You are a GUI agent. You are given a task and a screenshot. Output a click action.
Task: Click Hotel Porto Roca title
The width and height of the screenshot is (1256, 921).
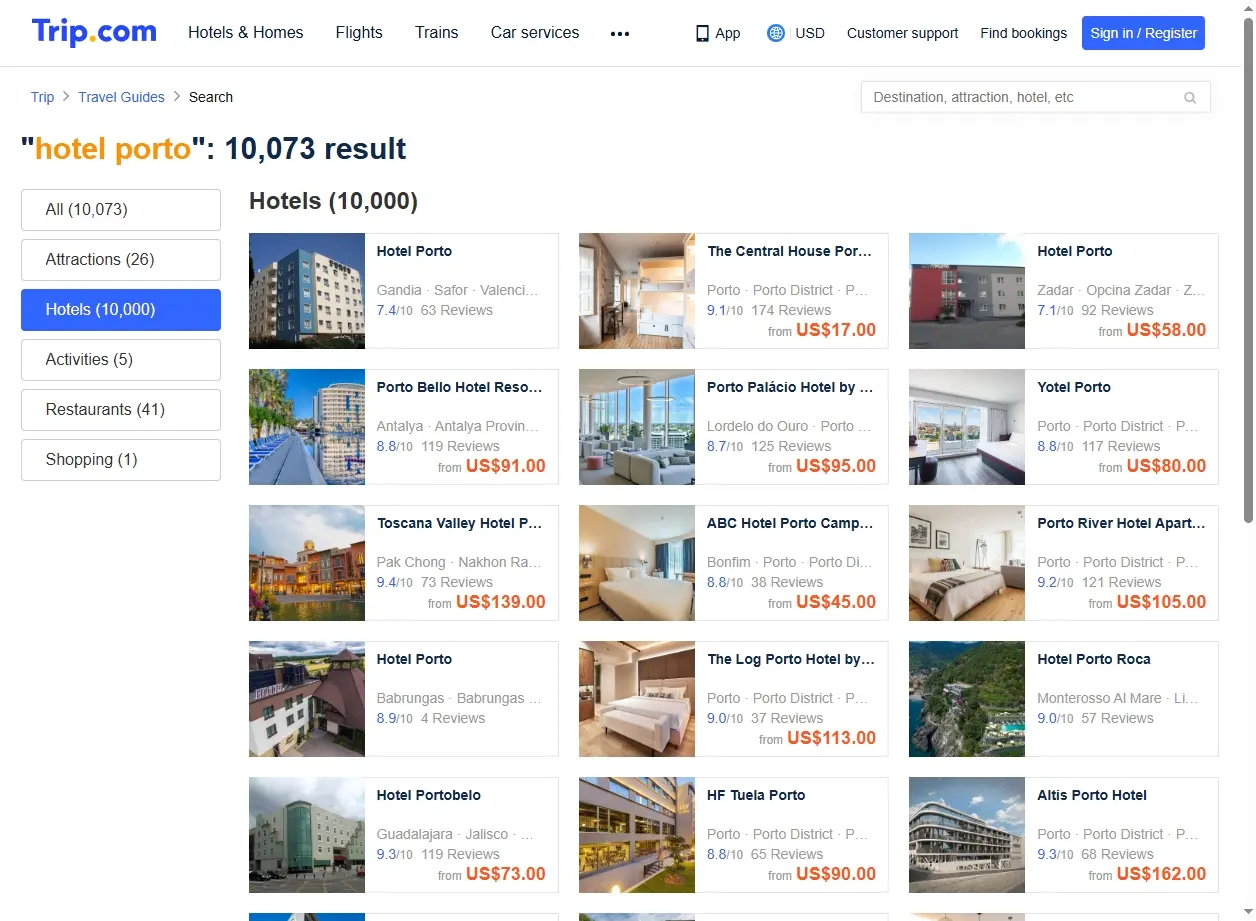pyautogui.click(x=1094, y=659)
